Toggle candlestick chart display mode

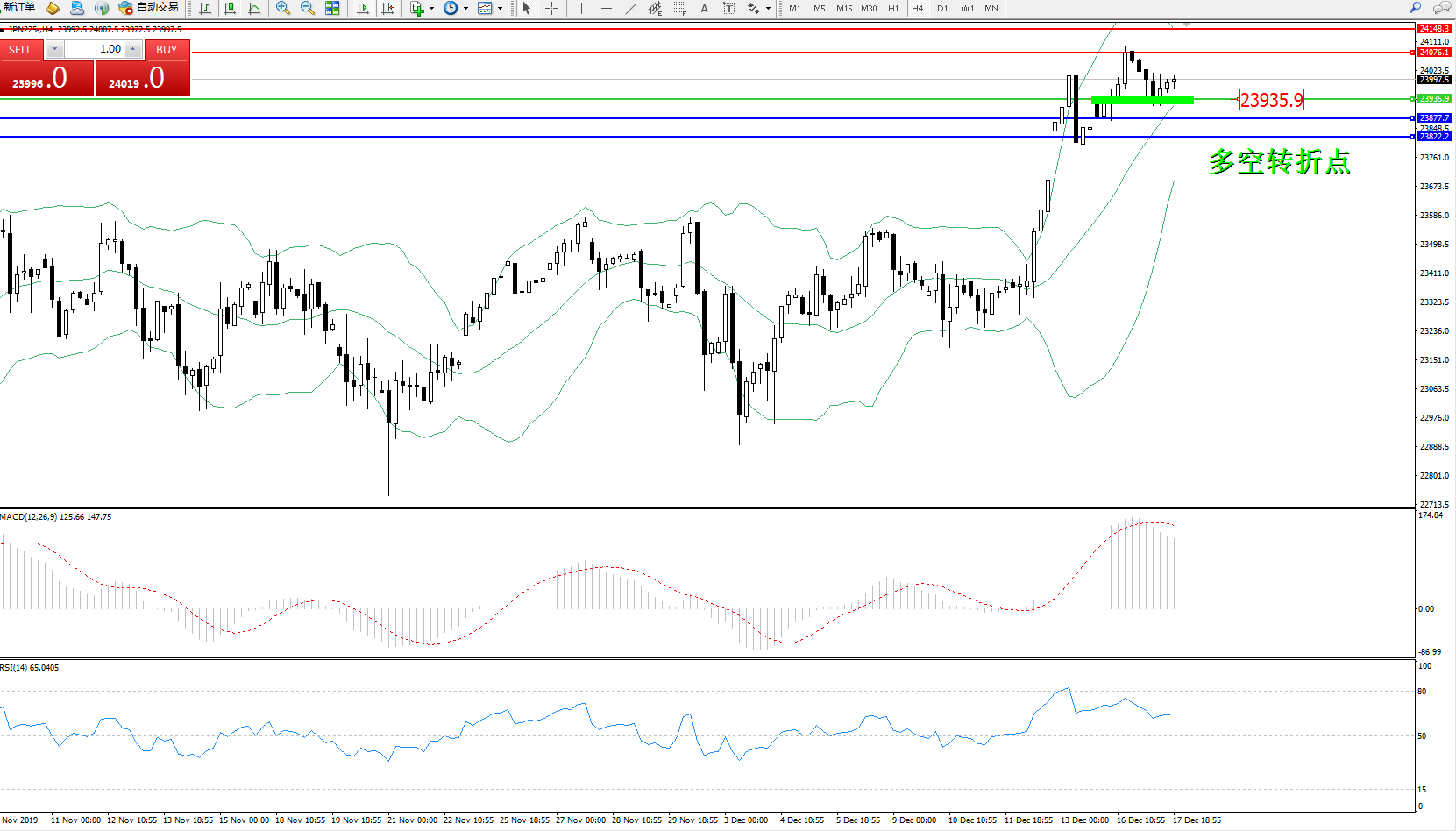pos(230,8)
